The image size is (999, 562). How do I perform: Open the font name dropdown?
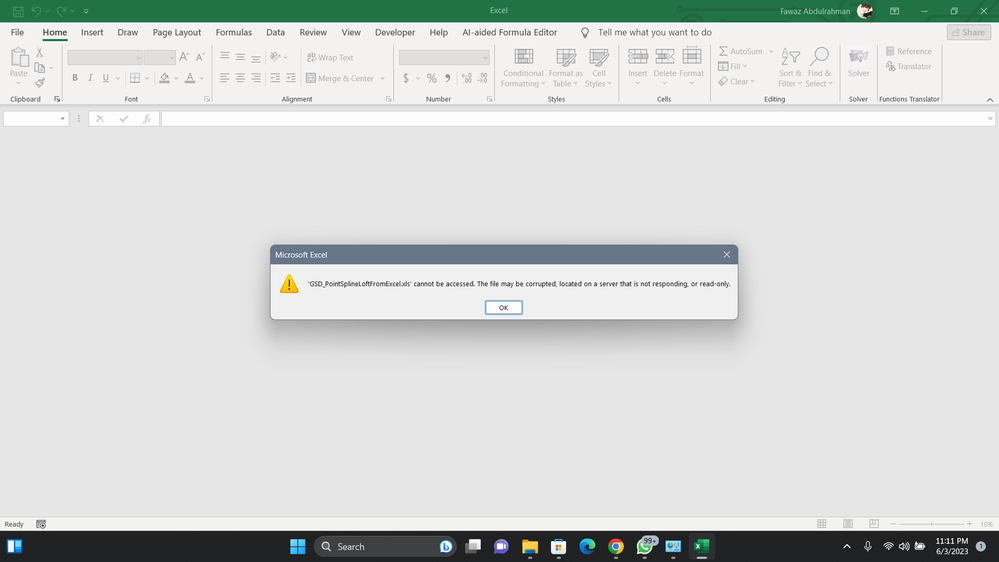[x=138, y=57]
